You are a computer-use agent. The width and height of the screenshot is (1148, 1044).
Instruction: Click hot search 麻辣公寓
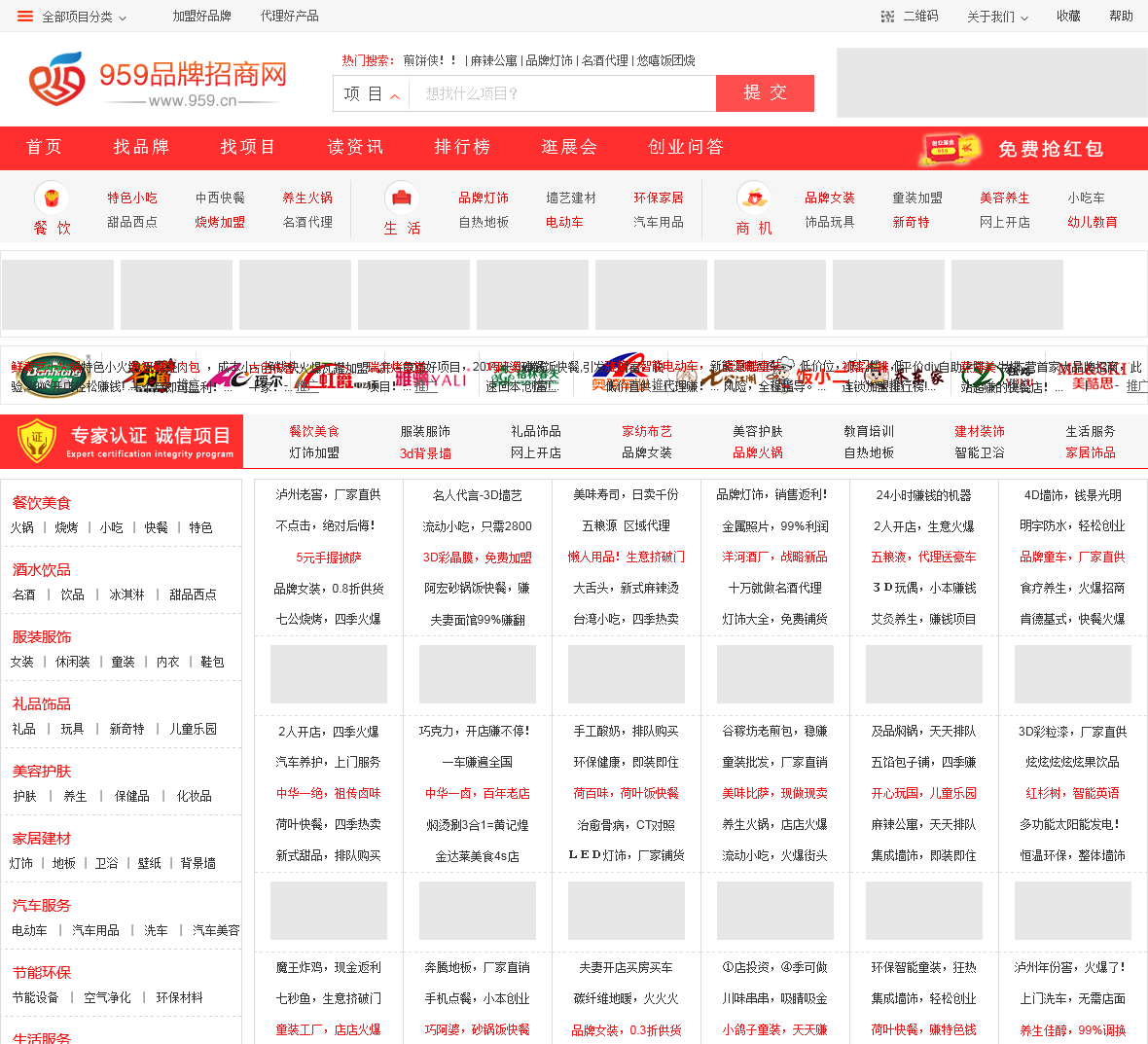tap(493, 60)
